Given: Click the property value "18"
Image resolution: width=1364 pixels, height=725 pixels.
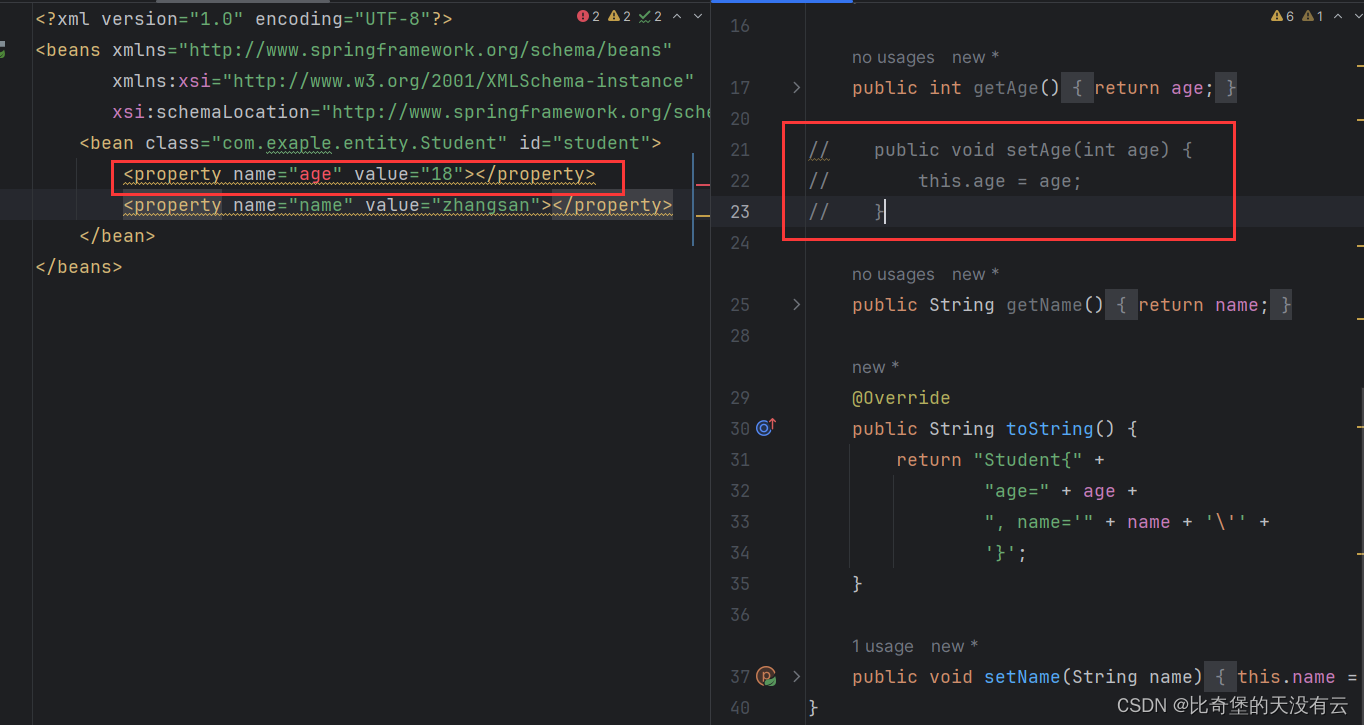Looking at the screenshot, I should tap(442, 174).
